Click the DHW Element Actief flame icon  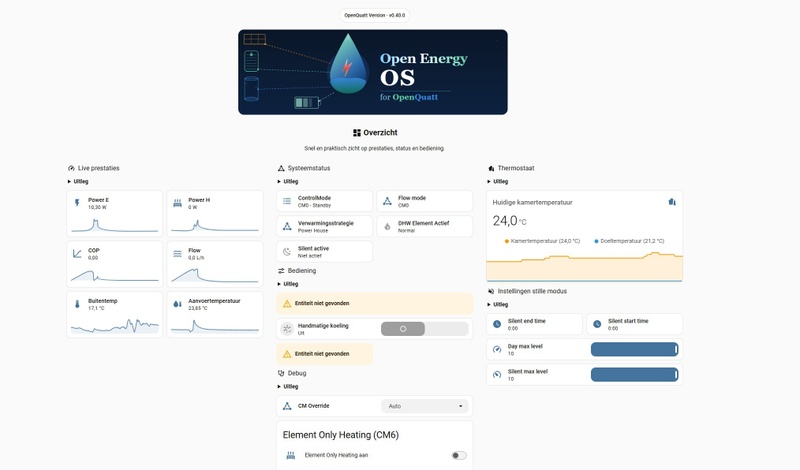tap(387, 227)
